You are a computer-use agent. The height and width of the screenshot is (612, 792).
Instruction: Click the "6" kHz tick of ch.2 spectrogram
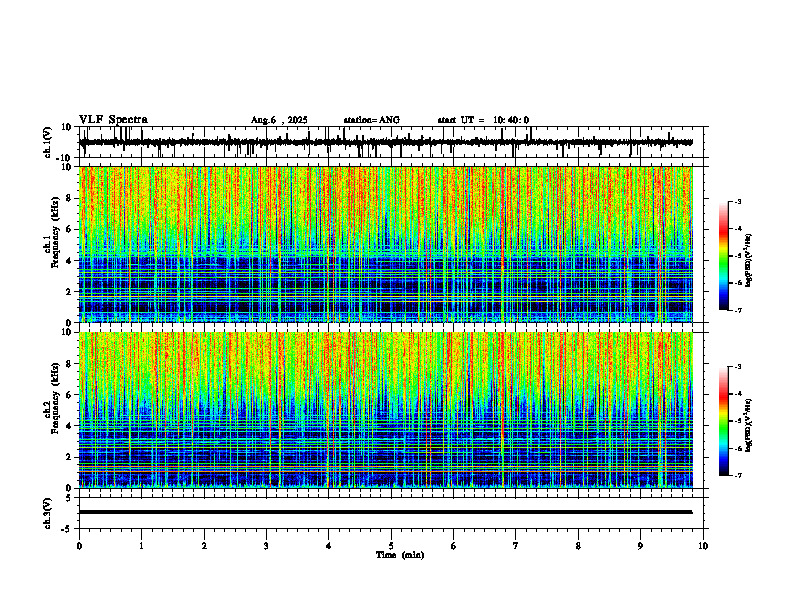(x=70, y=394)
